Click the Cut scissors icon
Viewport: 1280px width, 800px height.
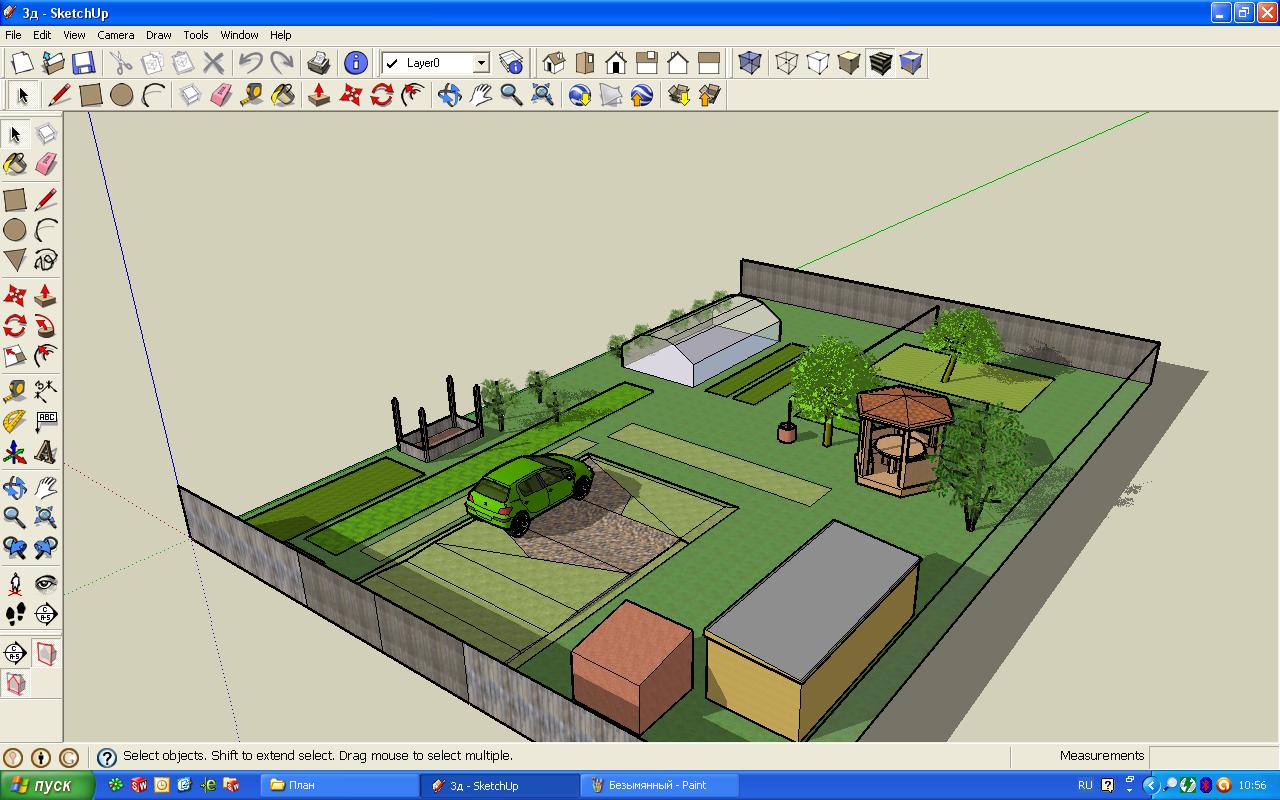(121, 63)
